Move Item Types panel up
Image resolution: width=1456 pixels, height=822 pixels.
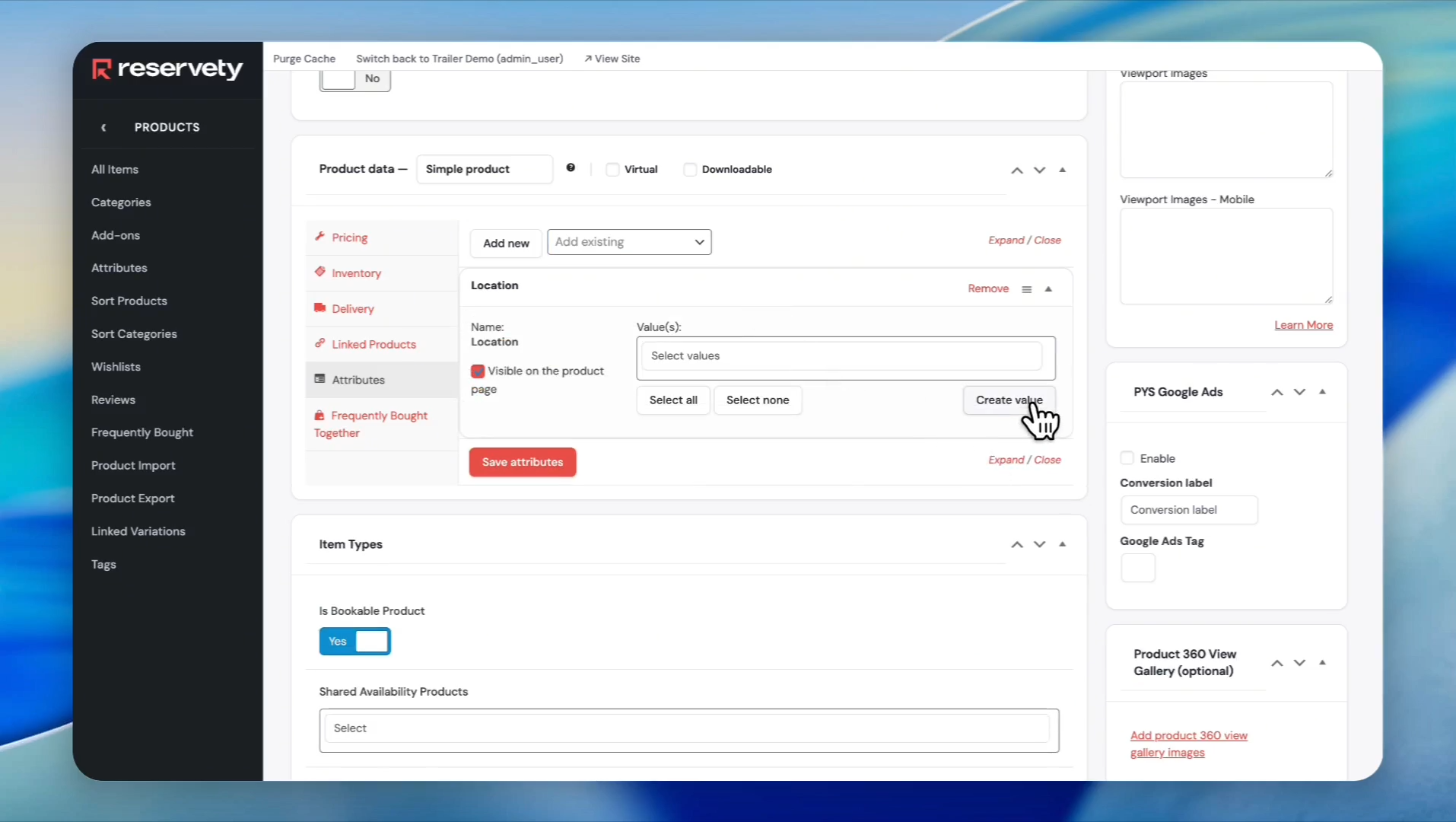(1016, 545)
